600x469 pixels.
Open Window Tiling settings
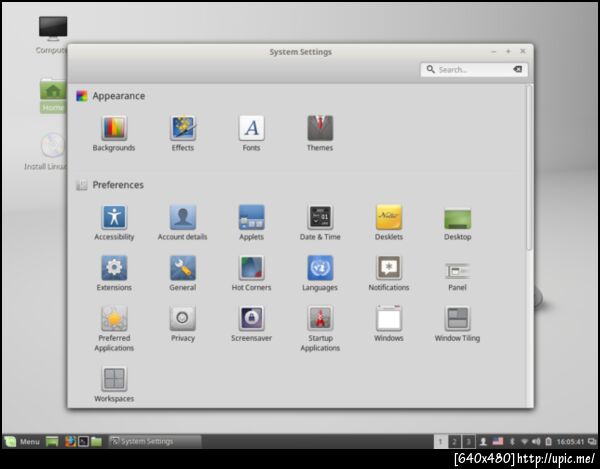457,324
